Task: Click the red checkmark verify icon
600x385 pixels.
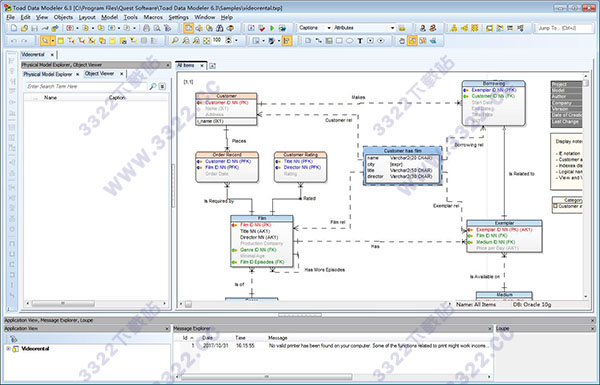Action: click(x=262, y=28)
